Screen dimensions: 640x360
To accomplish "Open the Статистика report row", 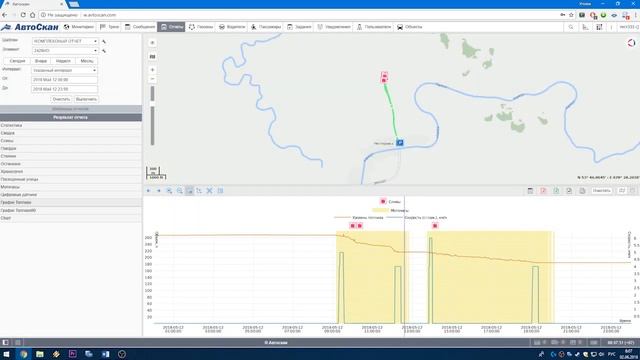I will (x=71, y=125).
